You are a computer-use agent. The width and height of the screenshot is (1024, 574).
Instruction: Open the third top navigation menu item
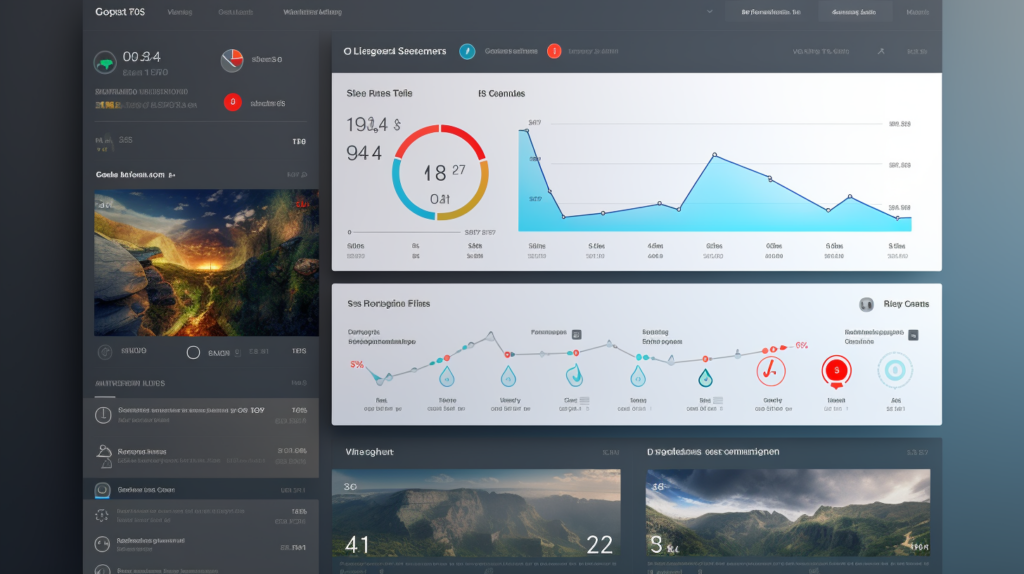click(312, 12)
